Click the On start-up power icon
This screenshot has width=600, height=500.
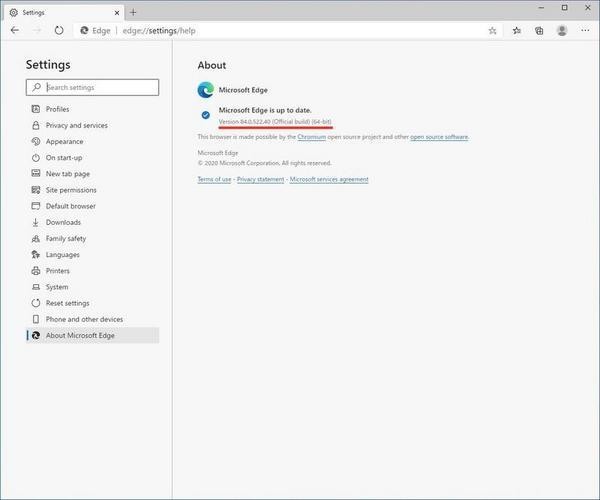coord(36,158)
